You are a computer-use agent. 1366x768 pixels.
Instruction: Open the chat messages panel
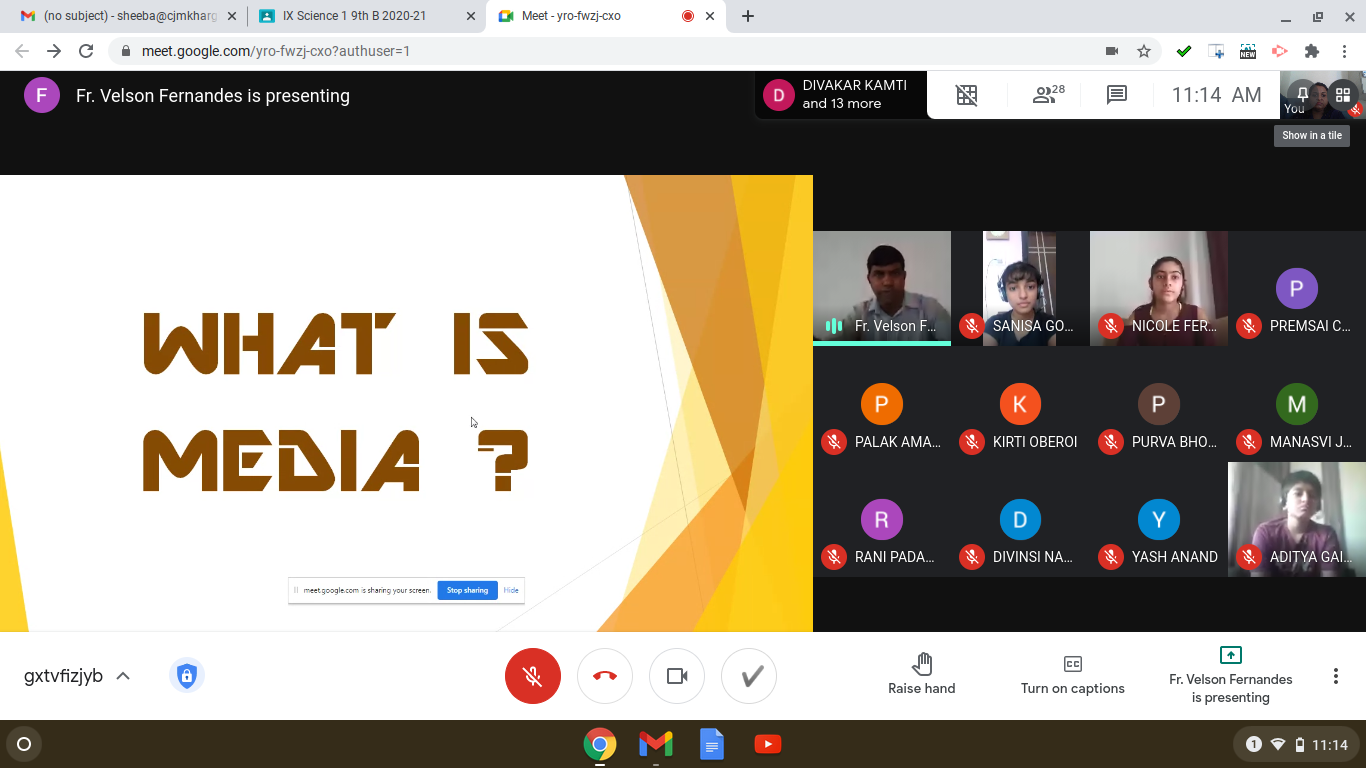click(1117, 95)
